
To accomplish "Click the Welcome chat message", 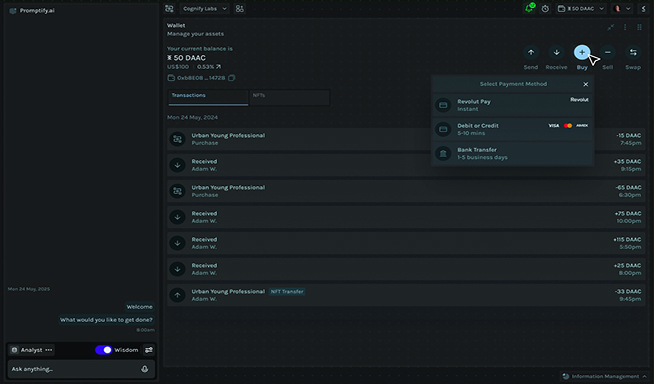I will click(x=139, y=307).
